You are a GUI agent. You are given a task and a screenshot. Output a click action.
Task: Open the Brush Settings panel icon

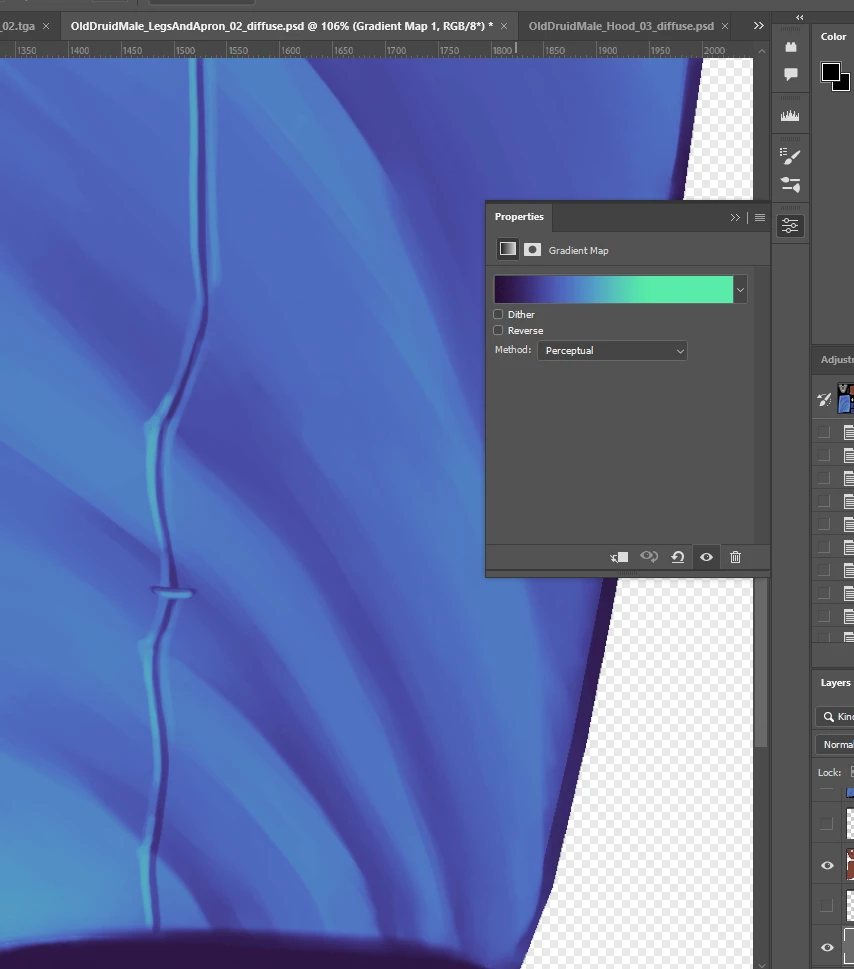coord(790,156)
